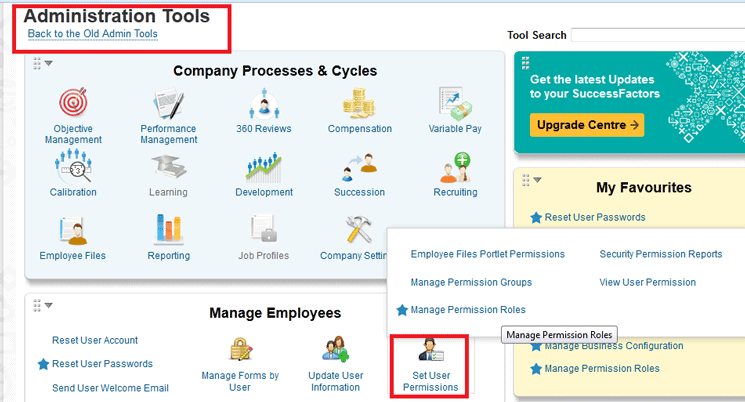Click the Upgrade Centre button
This screenshot has width=745, height=402.
[x=587, y=125]
